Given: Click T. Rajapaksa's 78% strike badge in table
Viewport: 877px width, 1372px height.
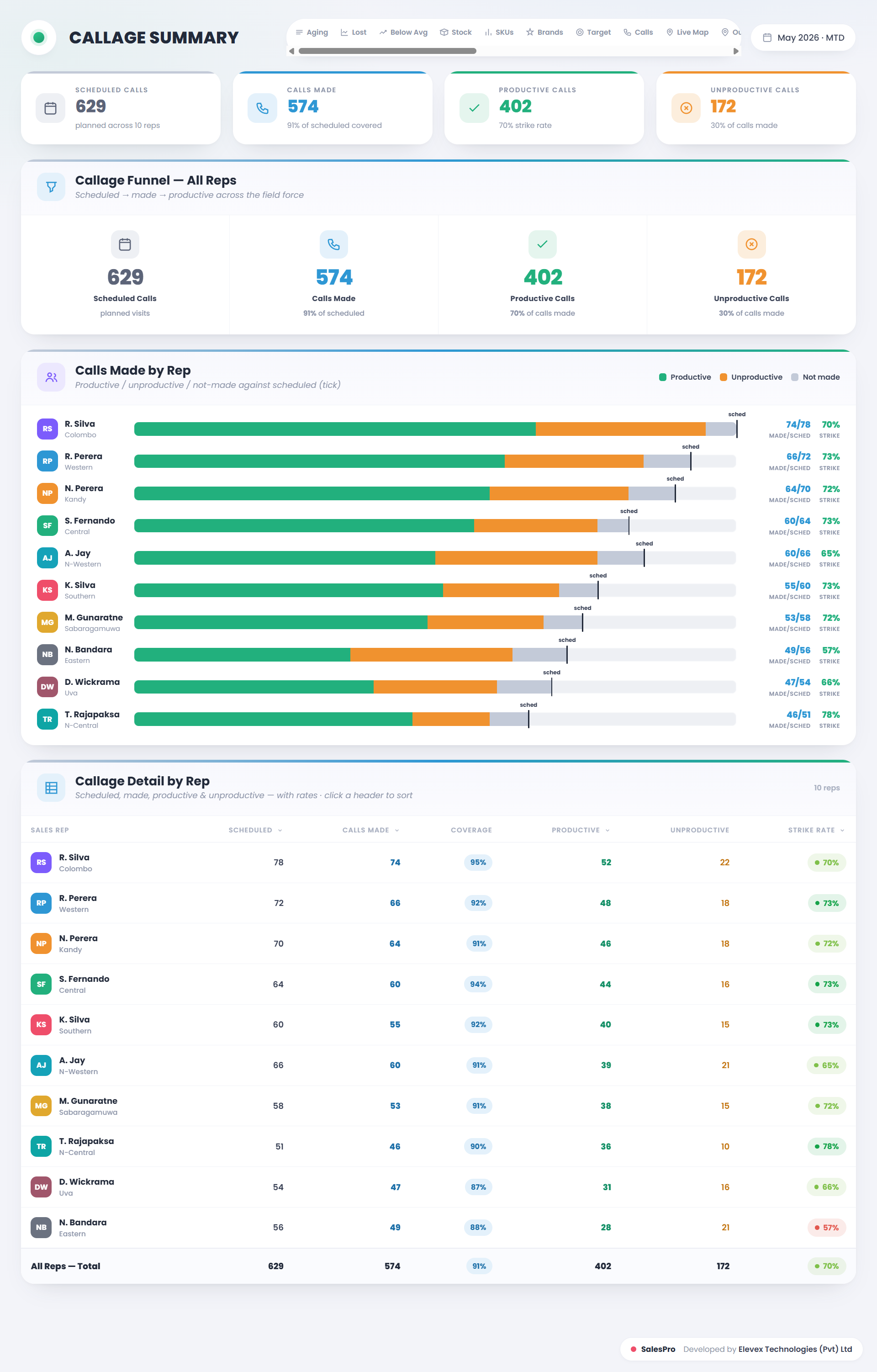Looking at the screenshot, I should 826,1146.
